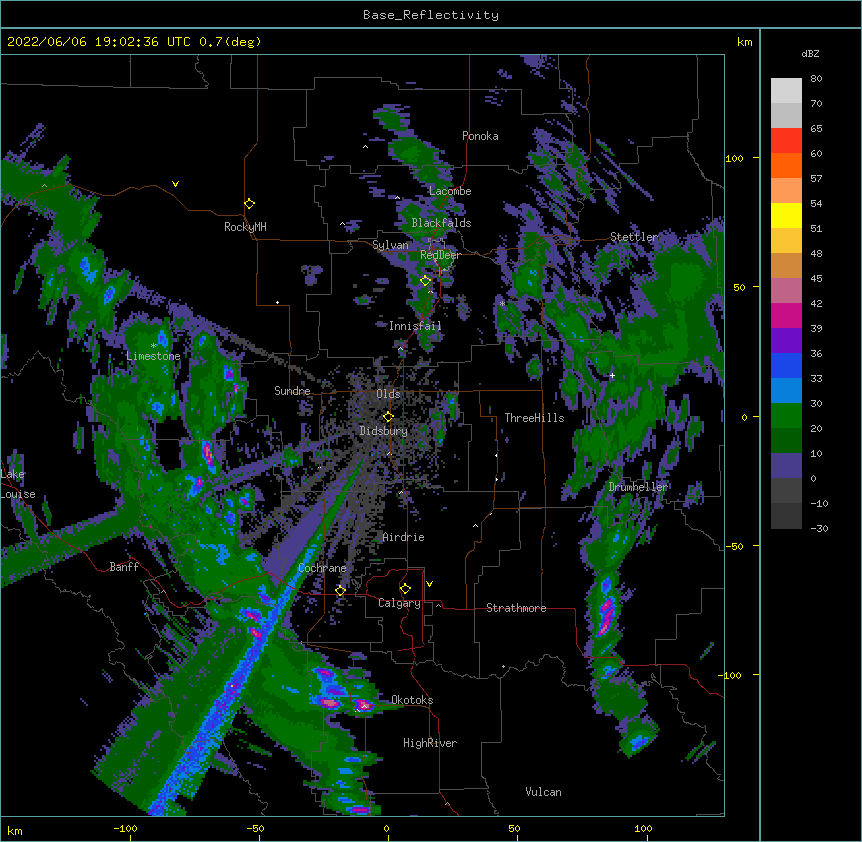Click the Didsbury town label
862x842 pixels.
(384, 431)
